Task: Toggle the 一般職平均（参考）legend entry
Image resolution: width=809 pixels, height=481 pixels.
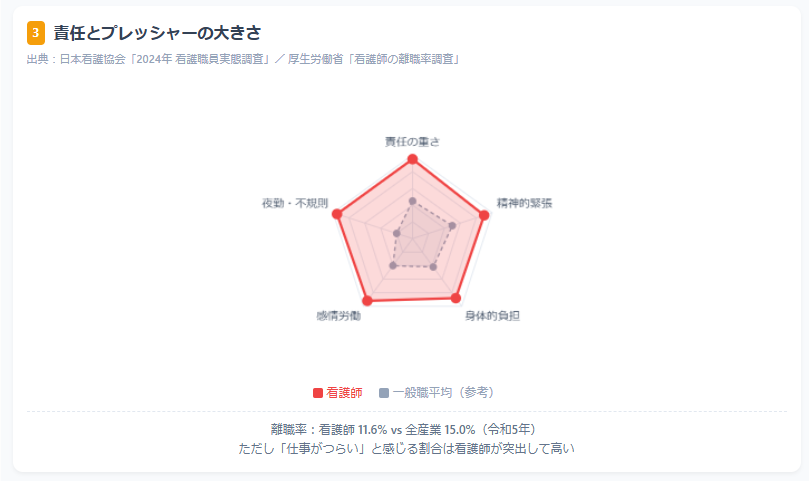Action: pyautogui.click(x=436, y=393)
